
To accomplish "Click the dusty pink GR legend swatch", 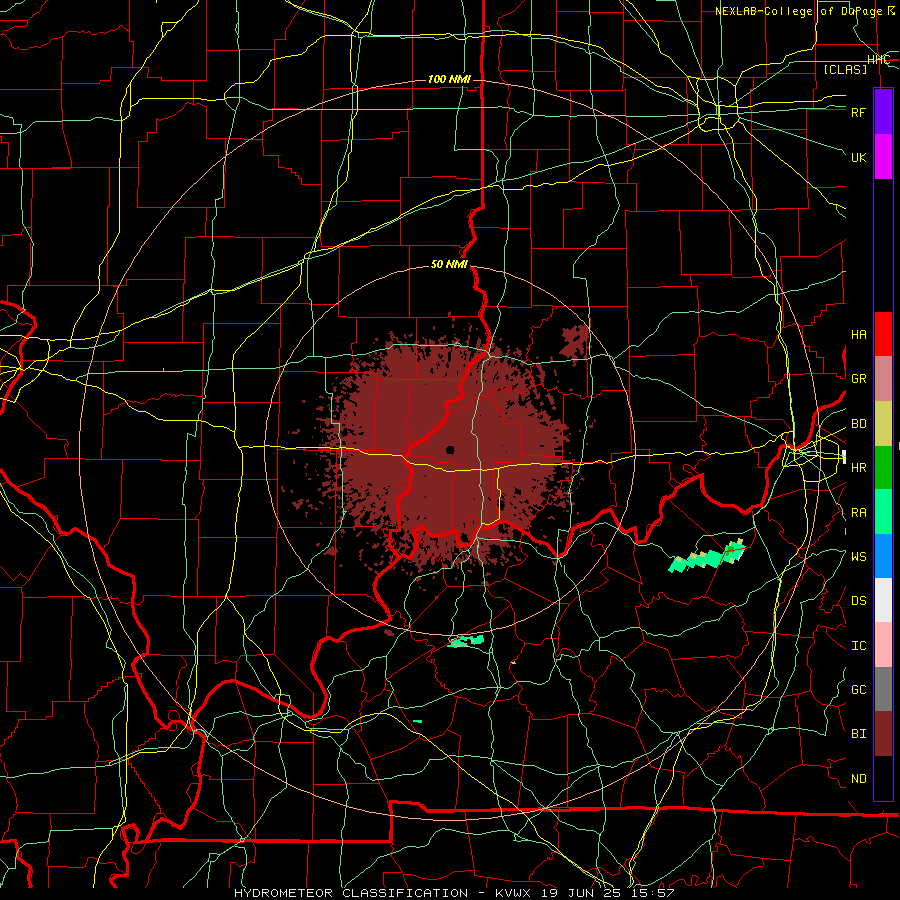I will pos(883,379).
